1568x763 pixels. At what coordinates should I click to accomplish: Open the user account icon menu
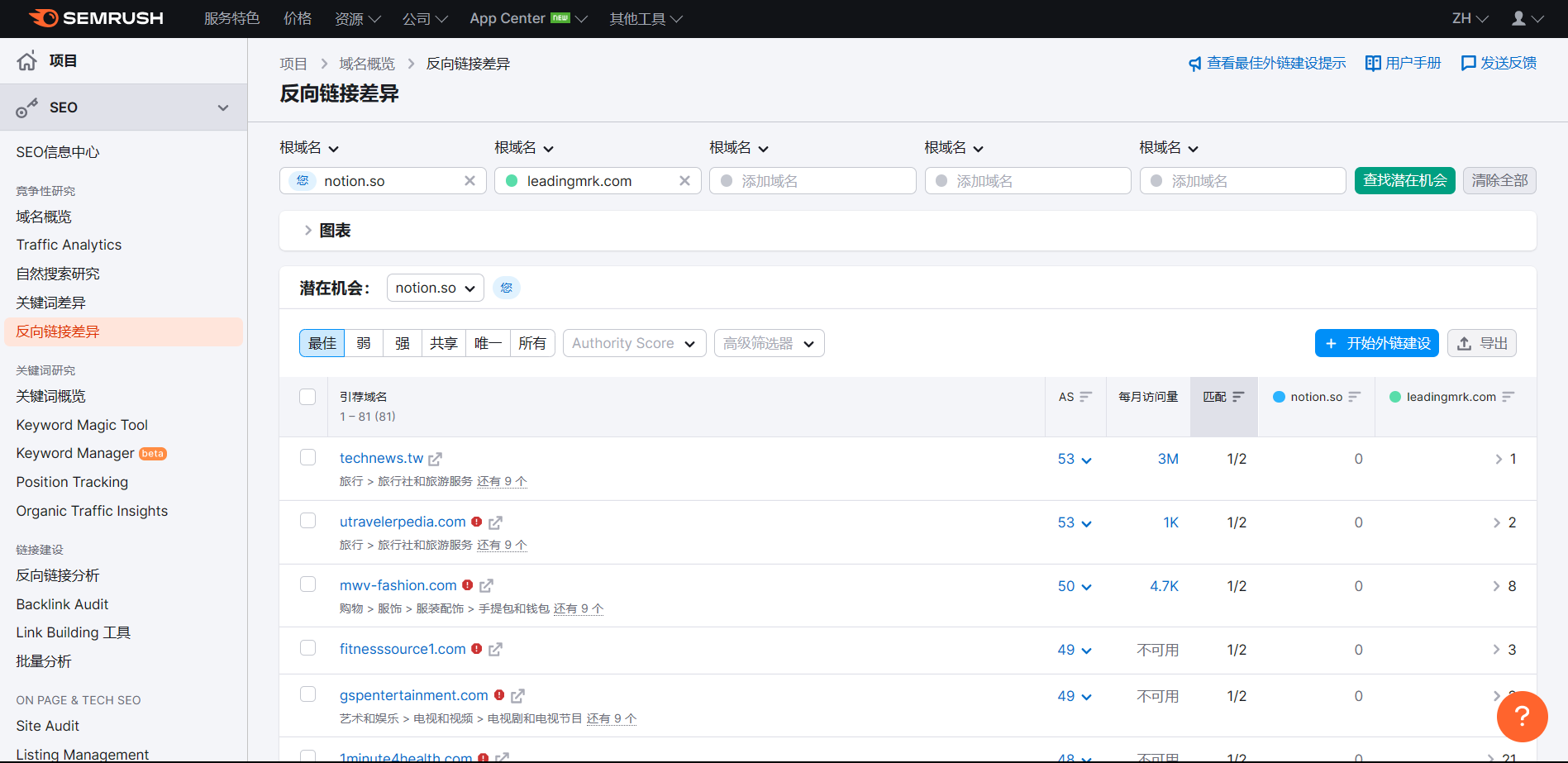1527,18
